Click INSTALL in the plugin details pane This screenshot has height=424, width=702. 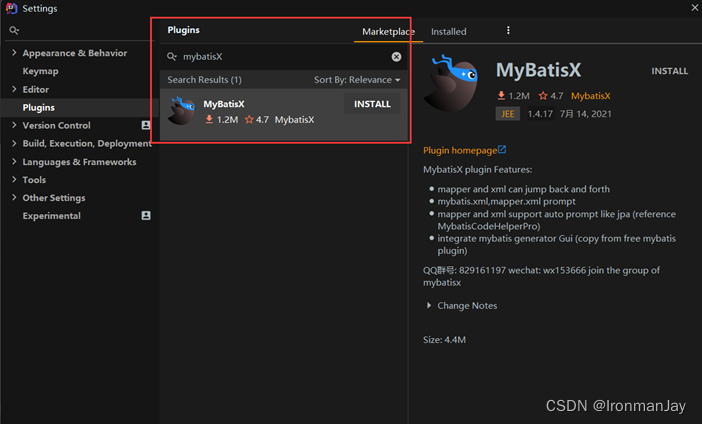[x=669, y=71]
